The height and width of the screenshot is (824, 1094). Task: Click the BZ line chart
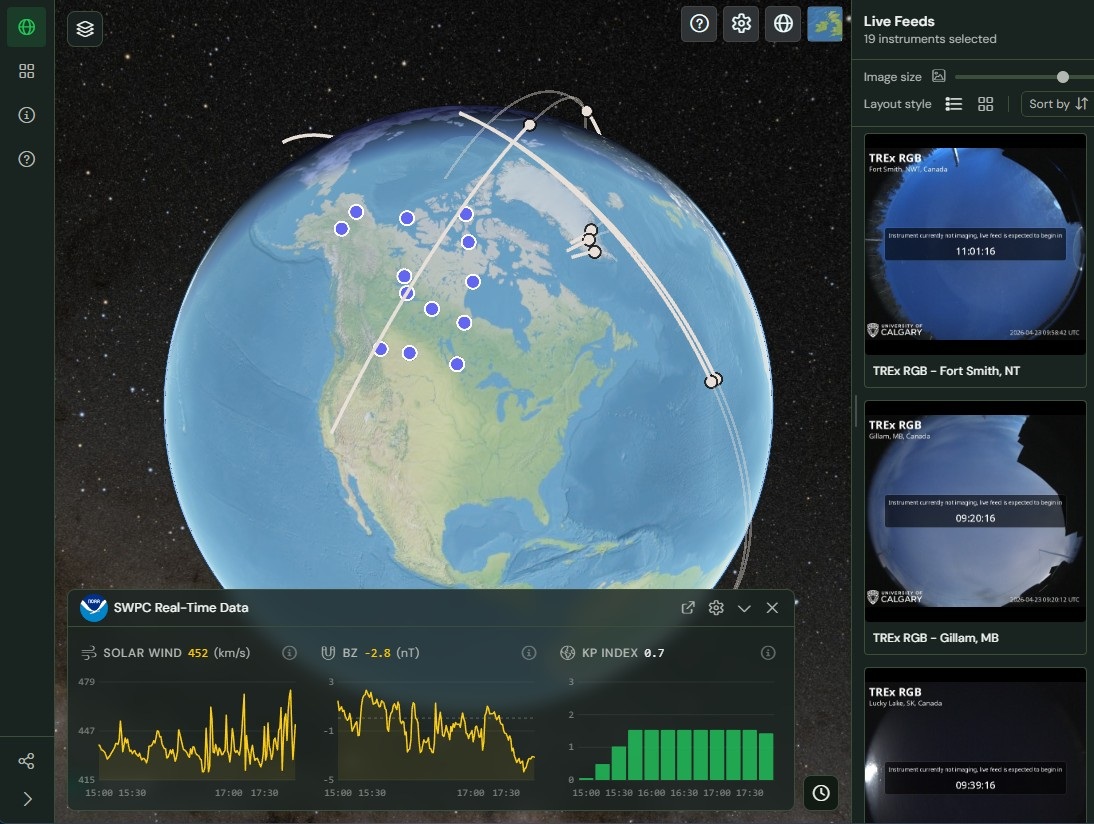(x=436, y=731)
